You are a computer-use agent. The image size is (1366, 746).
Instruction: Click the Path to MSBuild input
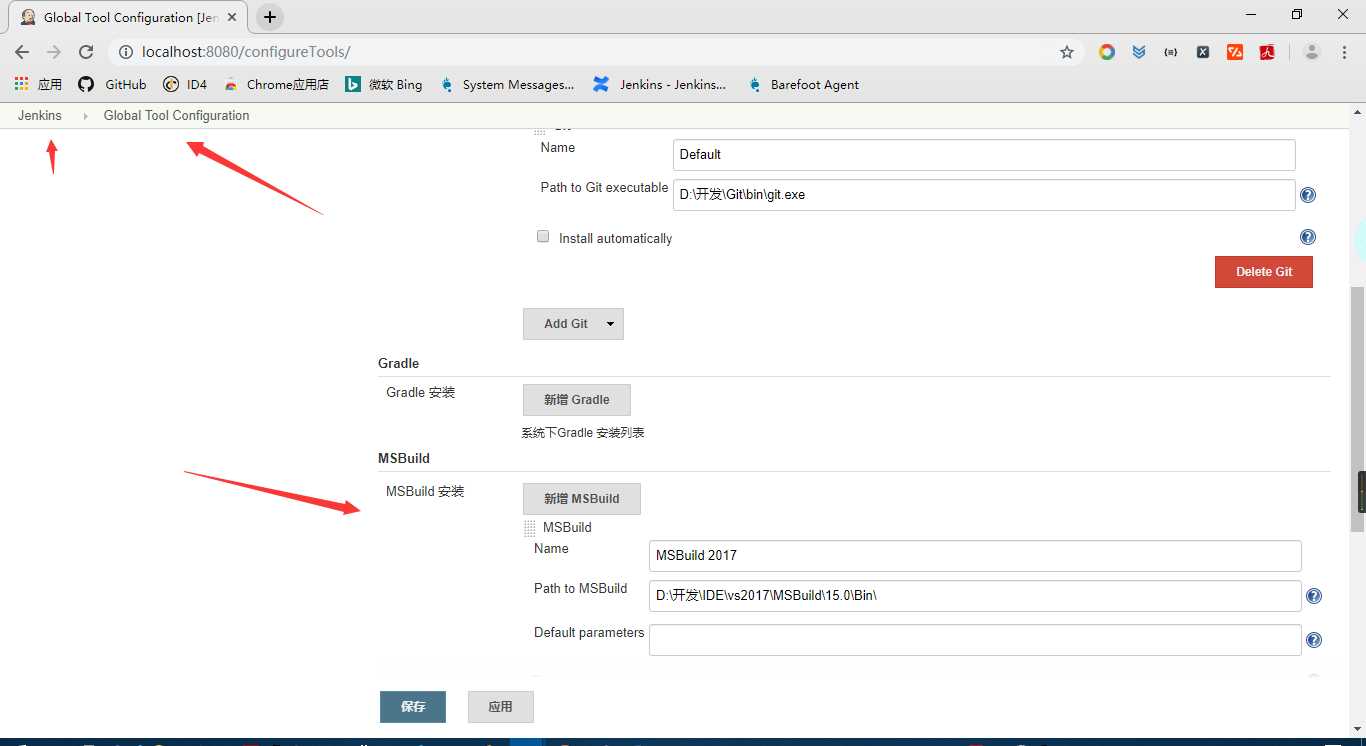pos(975,596)
